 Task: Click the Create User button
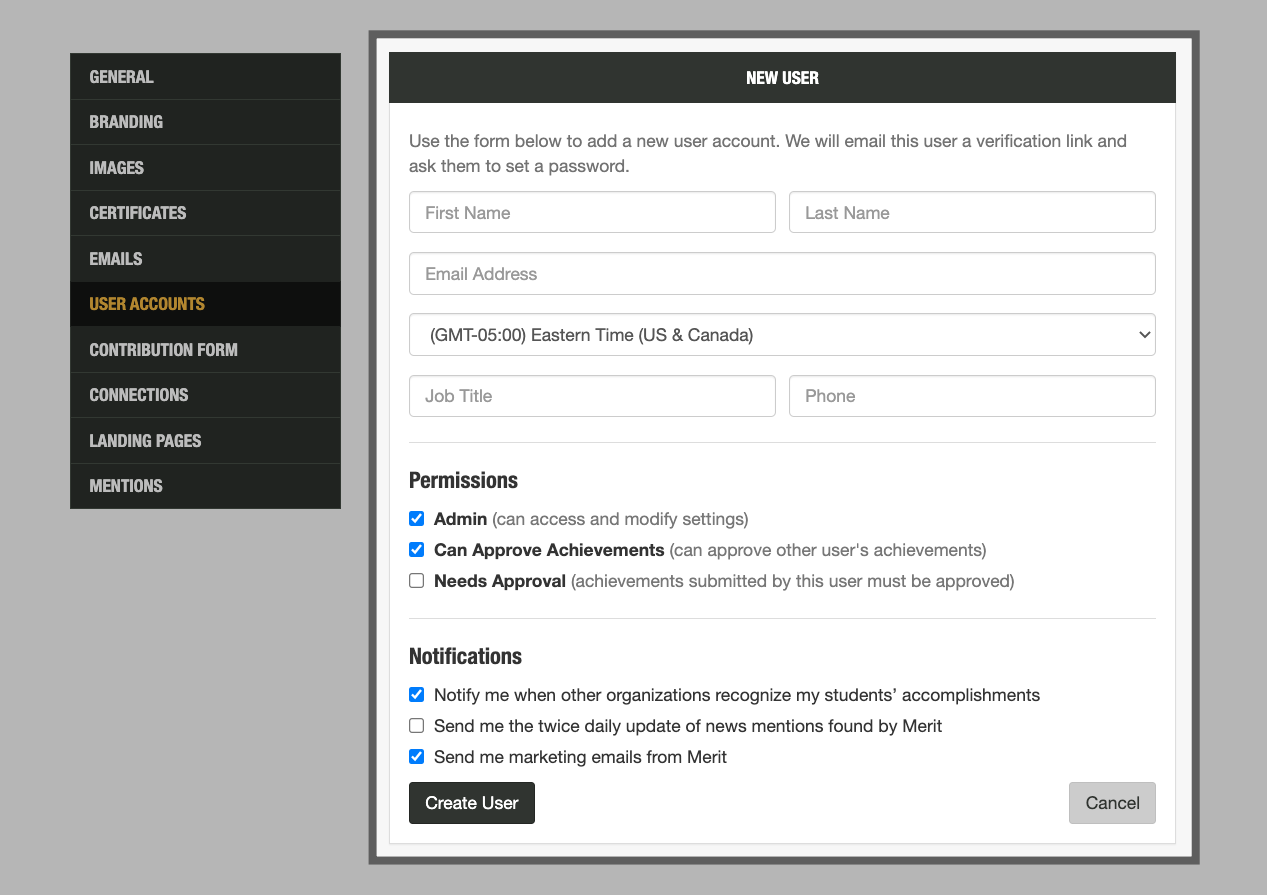tap(472, 803)
